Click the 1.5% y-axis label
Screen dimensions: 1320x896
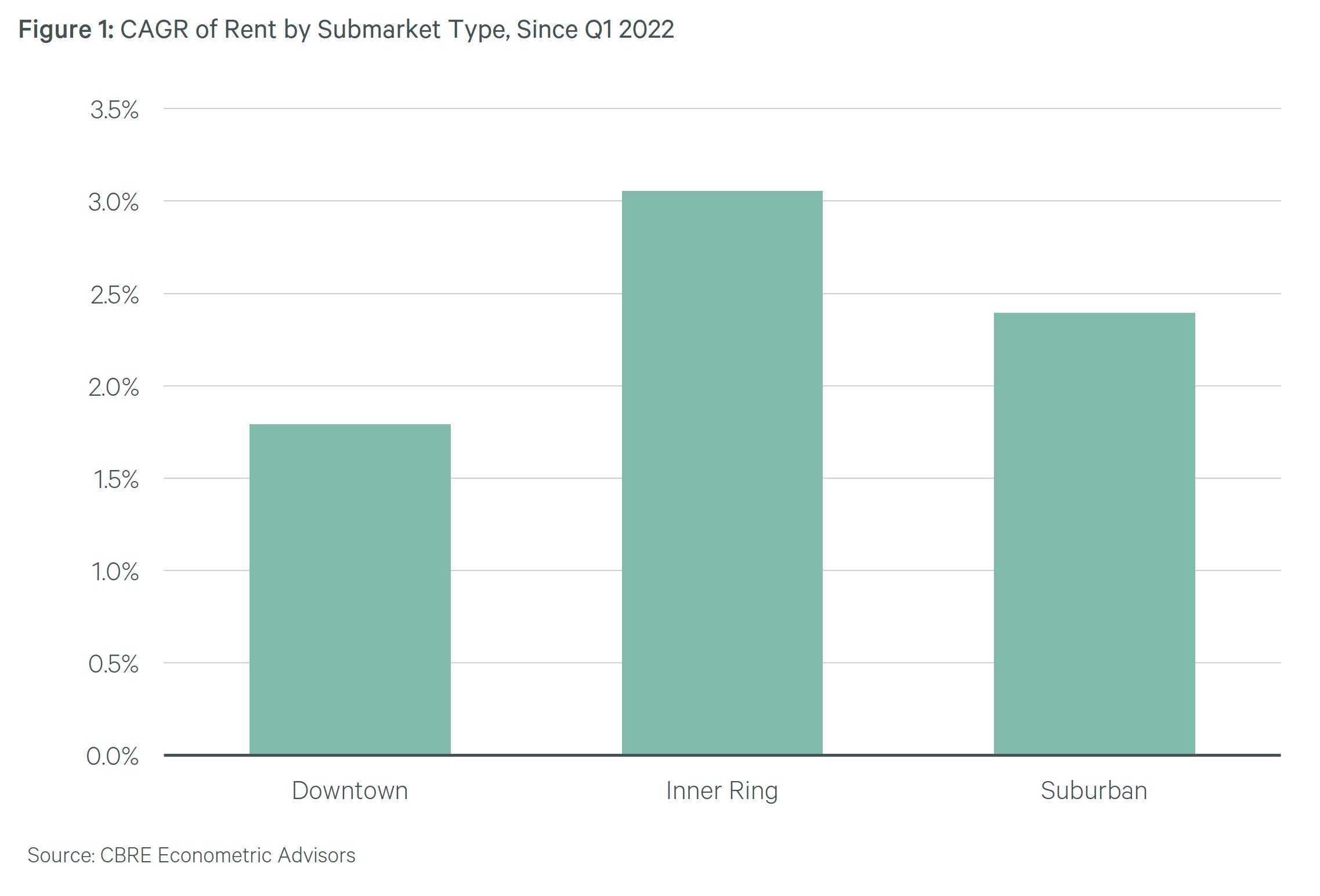tap(115, 479)
